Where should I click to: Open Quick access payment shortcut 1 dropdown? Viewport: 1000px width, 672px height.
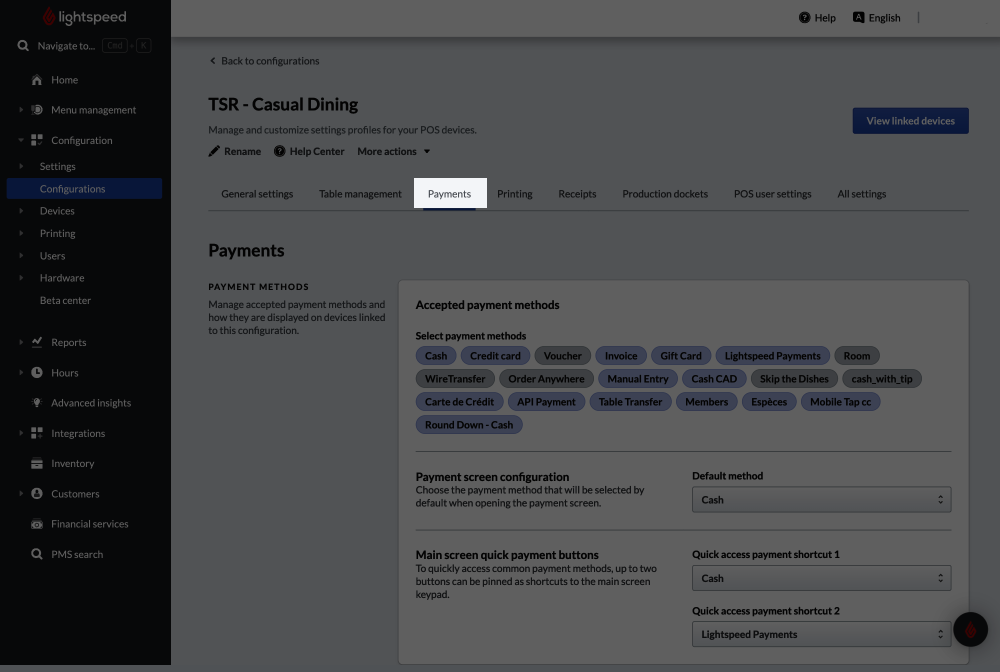click(821, 578)
